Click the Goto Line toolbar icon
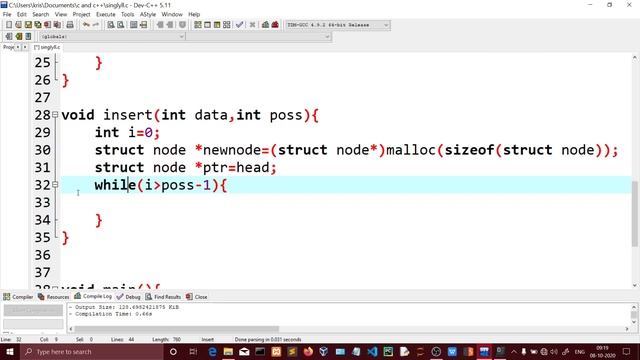Screen dimensions: 640x360 point(144,25)
